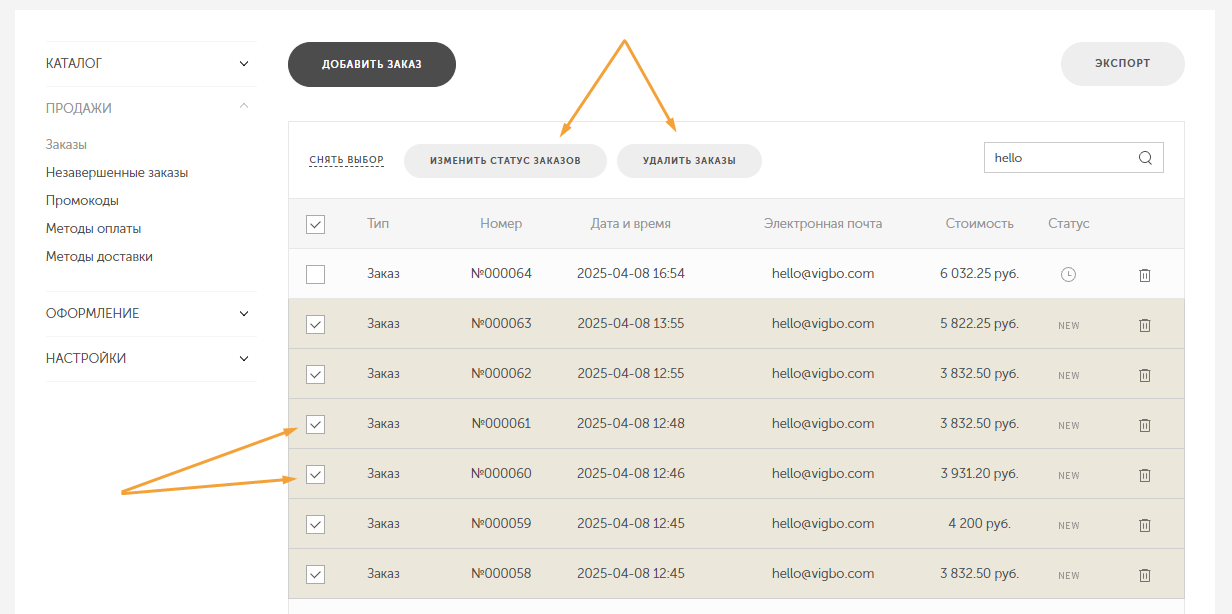
Task: Click trash icon for order №000062
Action: click(1145, 374)
